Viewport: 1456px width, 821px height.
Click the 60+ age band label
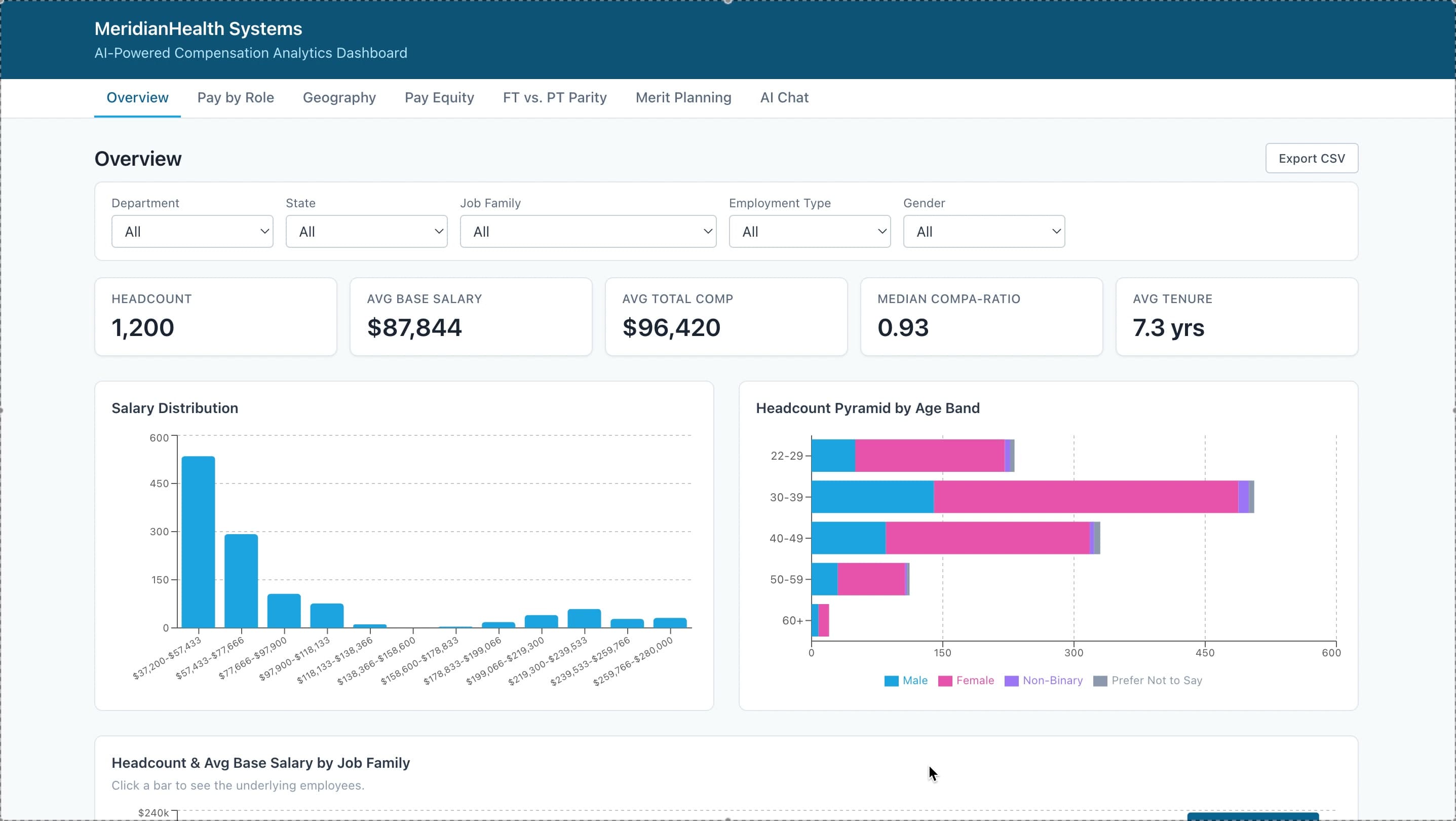(x=792, y=621)
